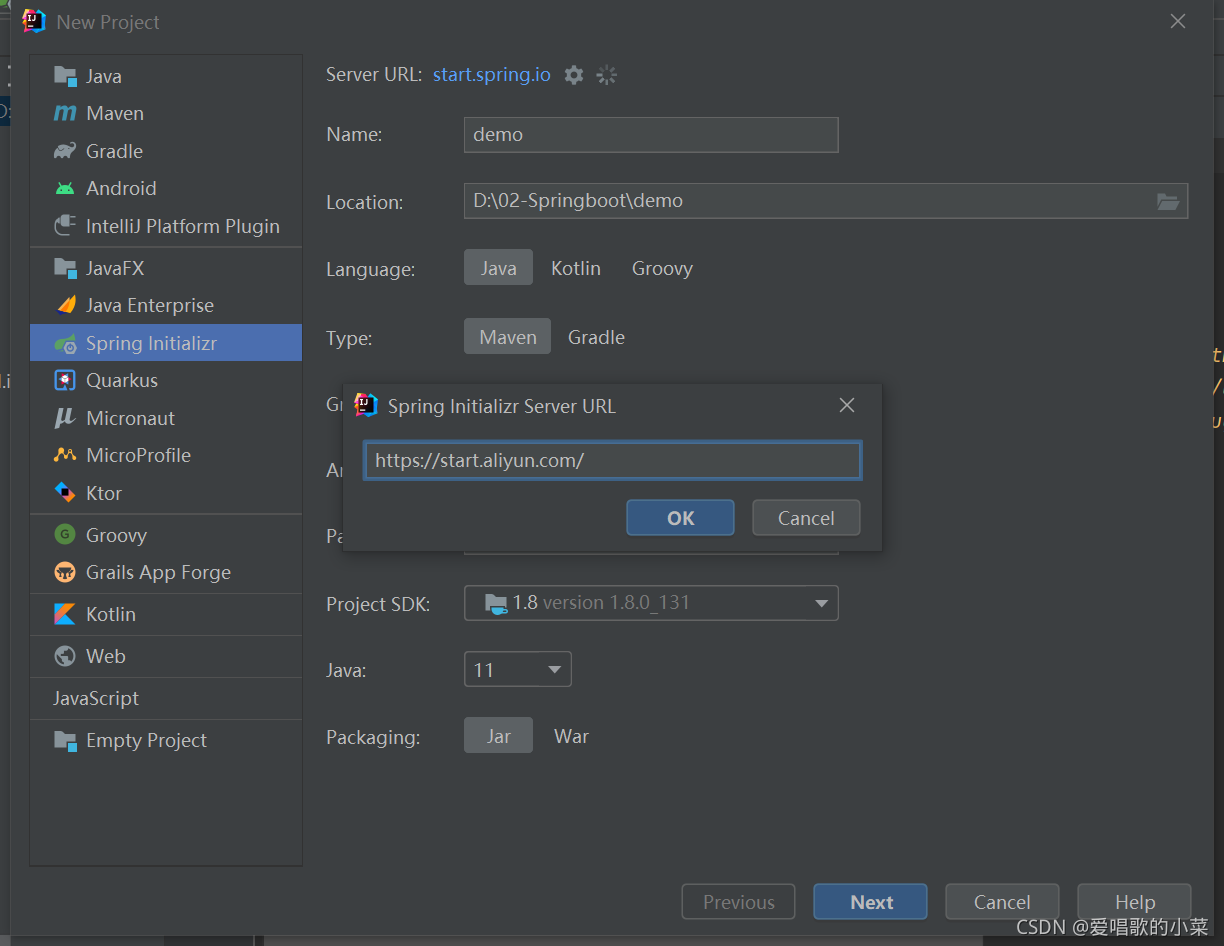This screenshot has width=1224, height=946.
Task: Click the Java project type icon
Action: pos(65,76)
